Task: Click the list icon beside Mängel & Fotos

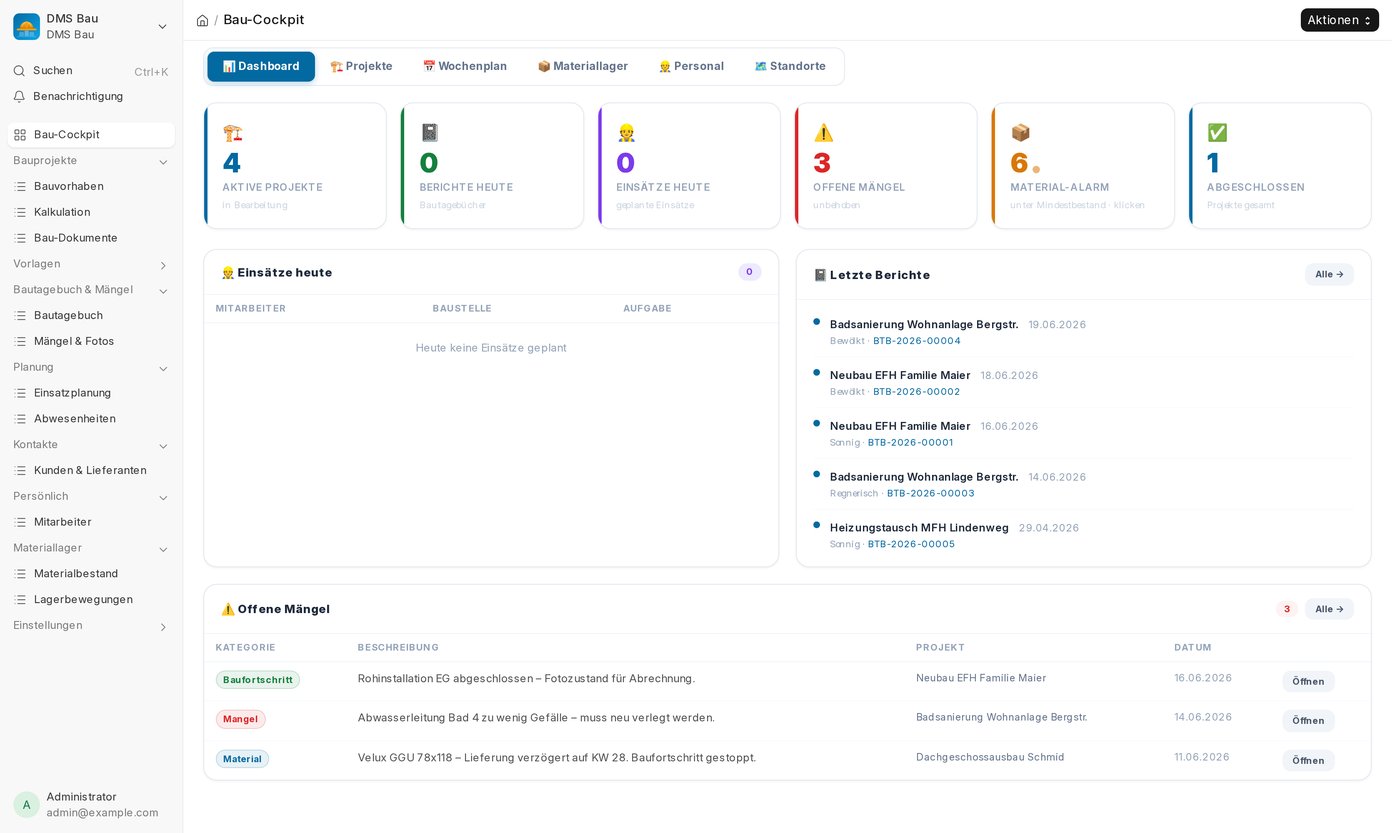Action: click(20, 341)
